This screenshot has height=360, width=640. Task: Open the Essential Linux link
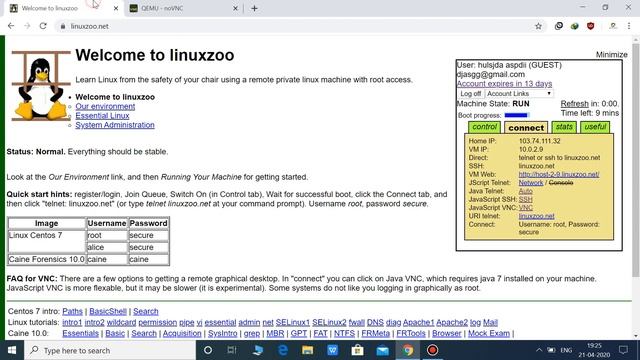(x=102, y=116)
